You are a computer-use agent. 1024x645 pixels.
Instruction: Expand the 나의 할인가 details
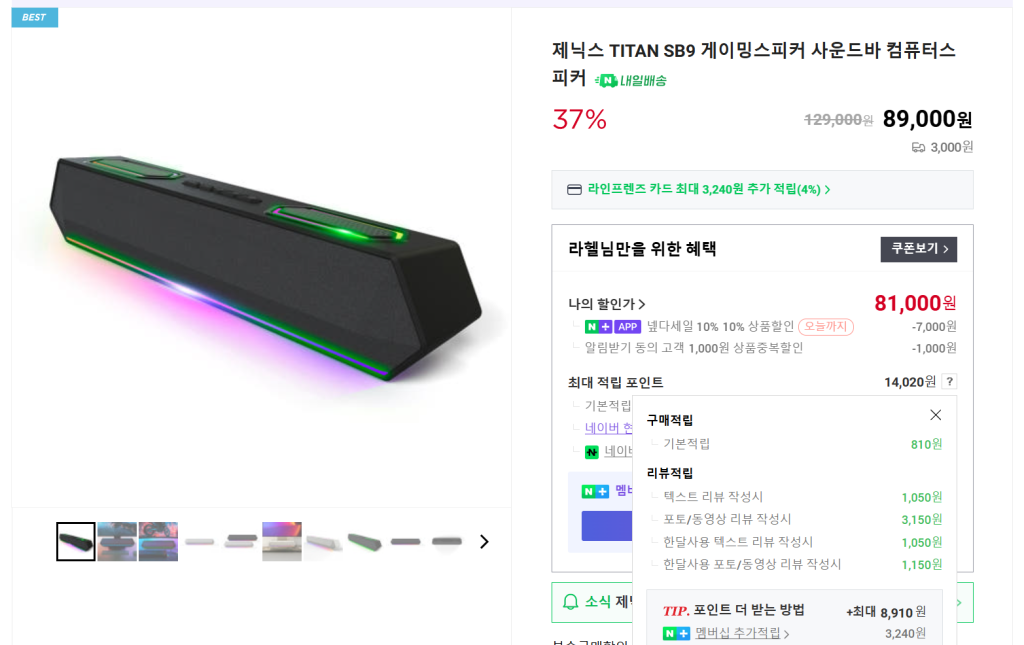click(x=607, y=304)
